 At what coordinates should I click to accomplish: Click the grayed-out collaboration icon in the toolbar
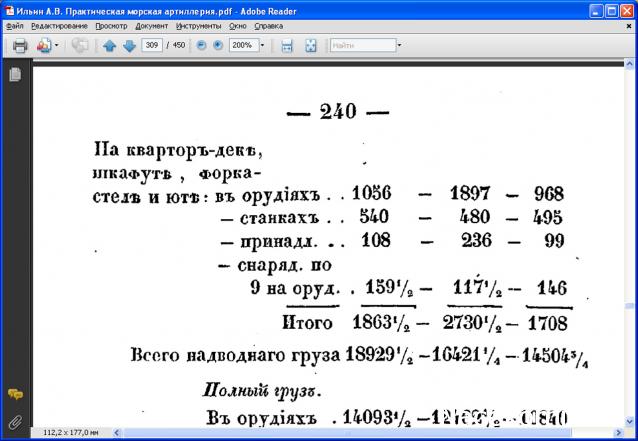click(x=80, y=46)
